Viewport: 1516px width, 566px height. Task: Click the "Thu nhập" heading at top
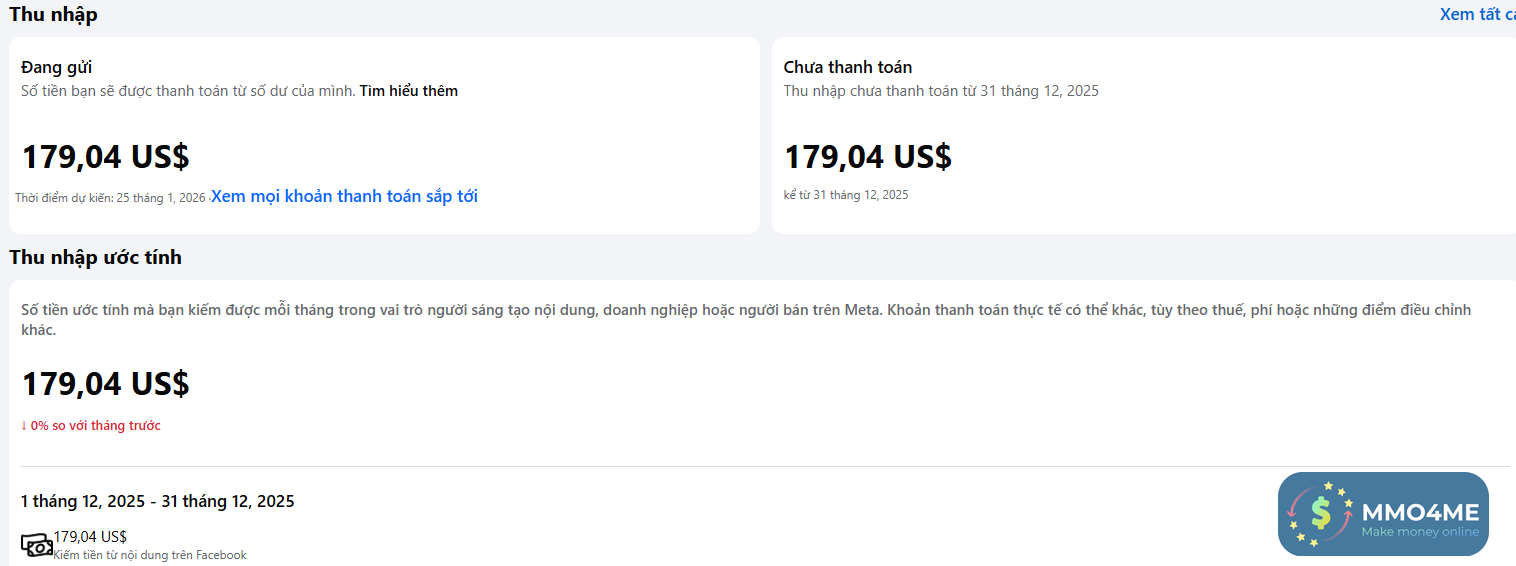[54, 15]
